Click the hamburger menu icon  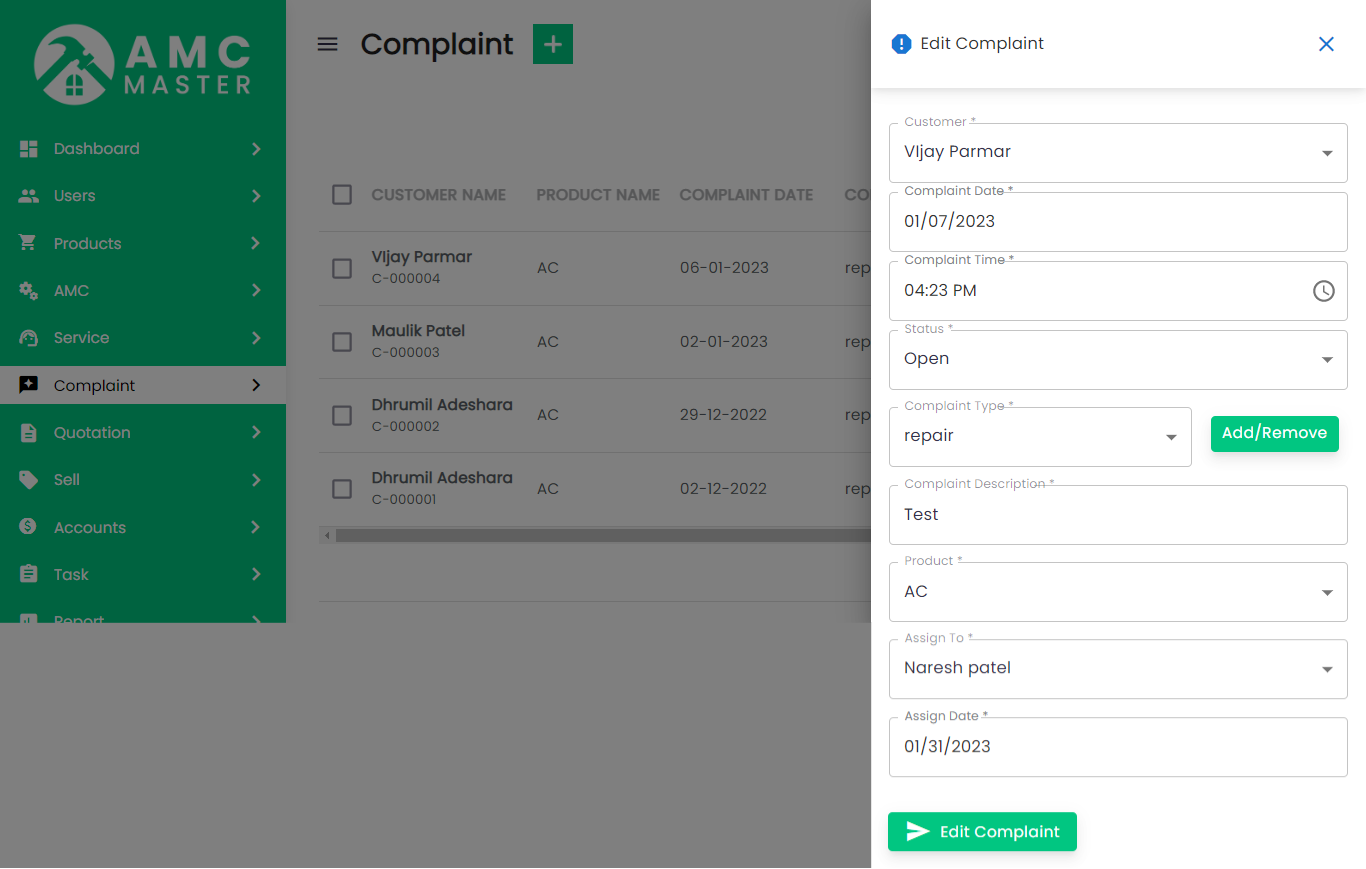pos(327,44)
